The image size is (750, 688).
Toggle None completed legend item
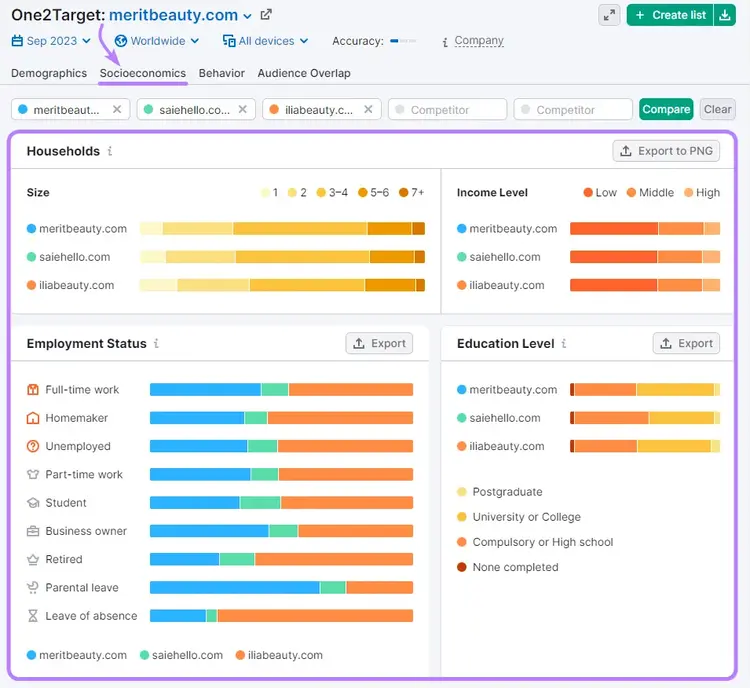tap(507, 567)
